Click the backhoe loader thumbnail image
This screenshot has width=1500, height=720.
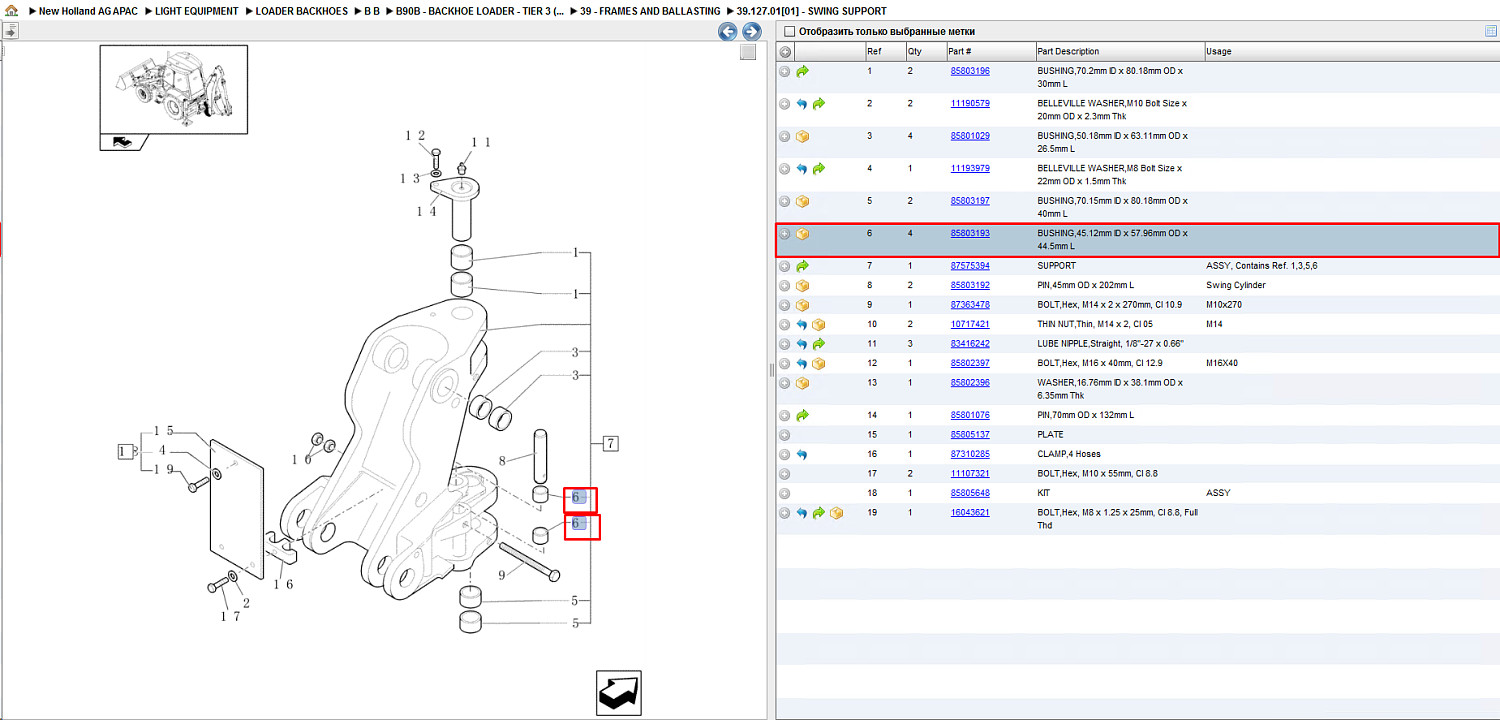point(173,89)
